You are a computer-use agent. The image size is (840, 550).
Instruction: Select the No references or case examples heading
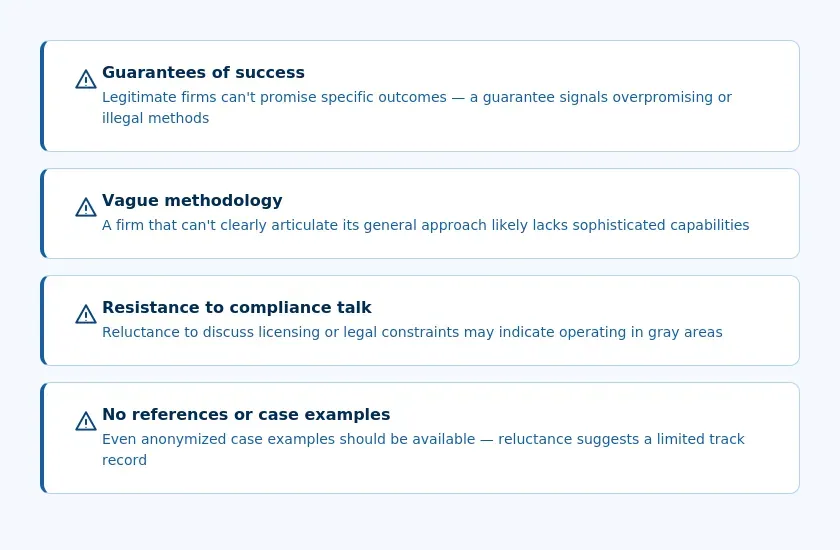[x=246, y=415]
